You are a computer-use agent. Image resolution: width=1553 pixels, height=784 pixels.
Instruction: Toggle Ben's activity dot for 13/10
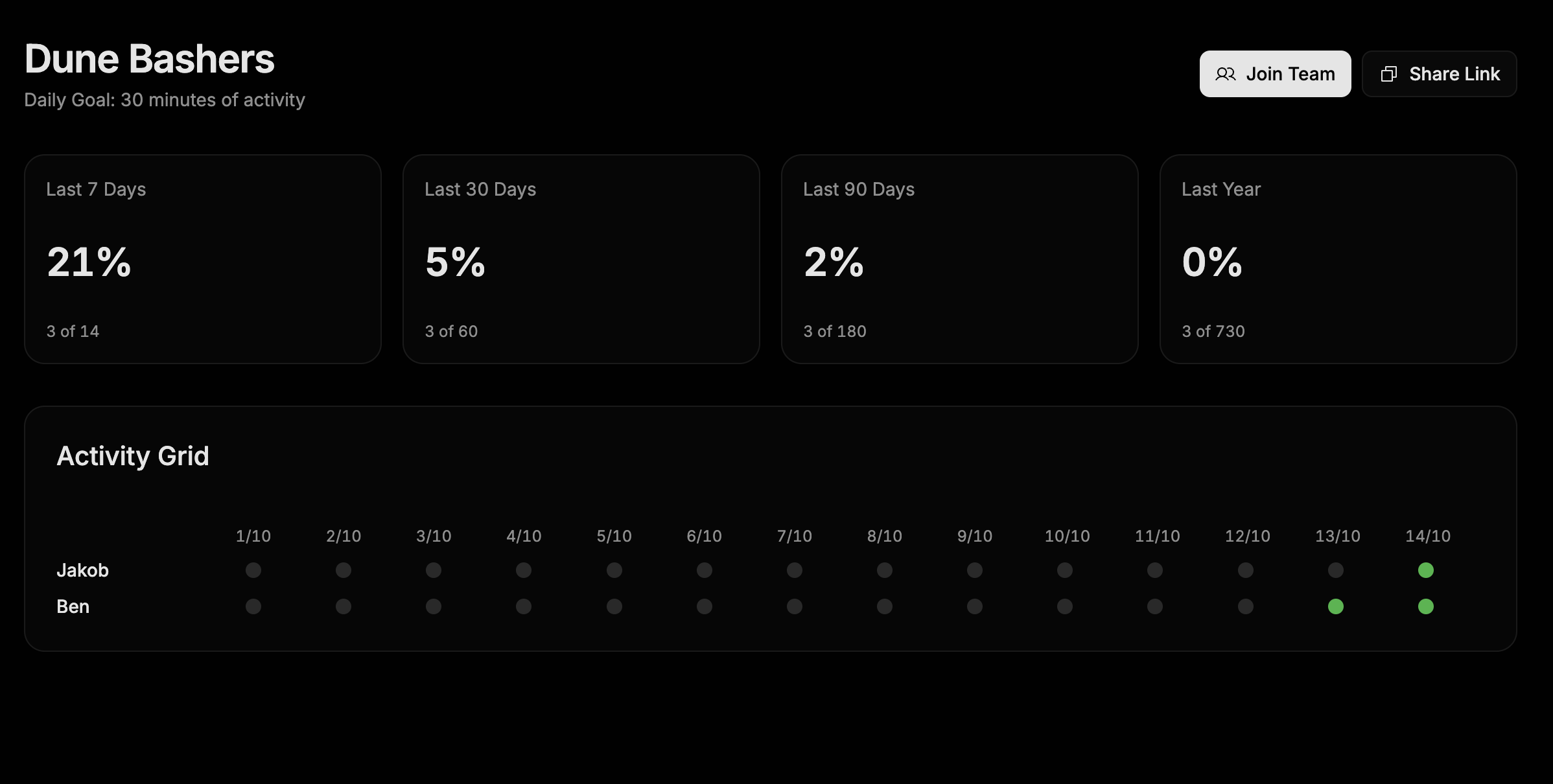click(x=1335, y=606)
